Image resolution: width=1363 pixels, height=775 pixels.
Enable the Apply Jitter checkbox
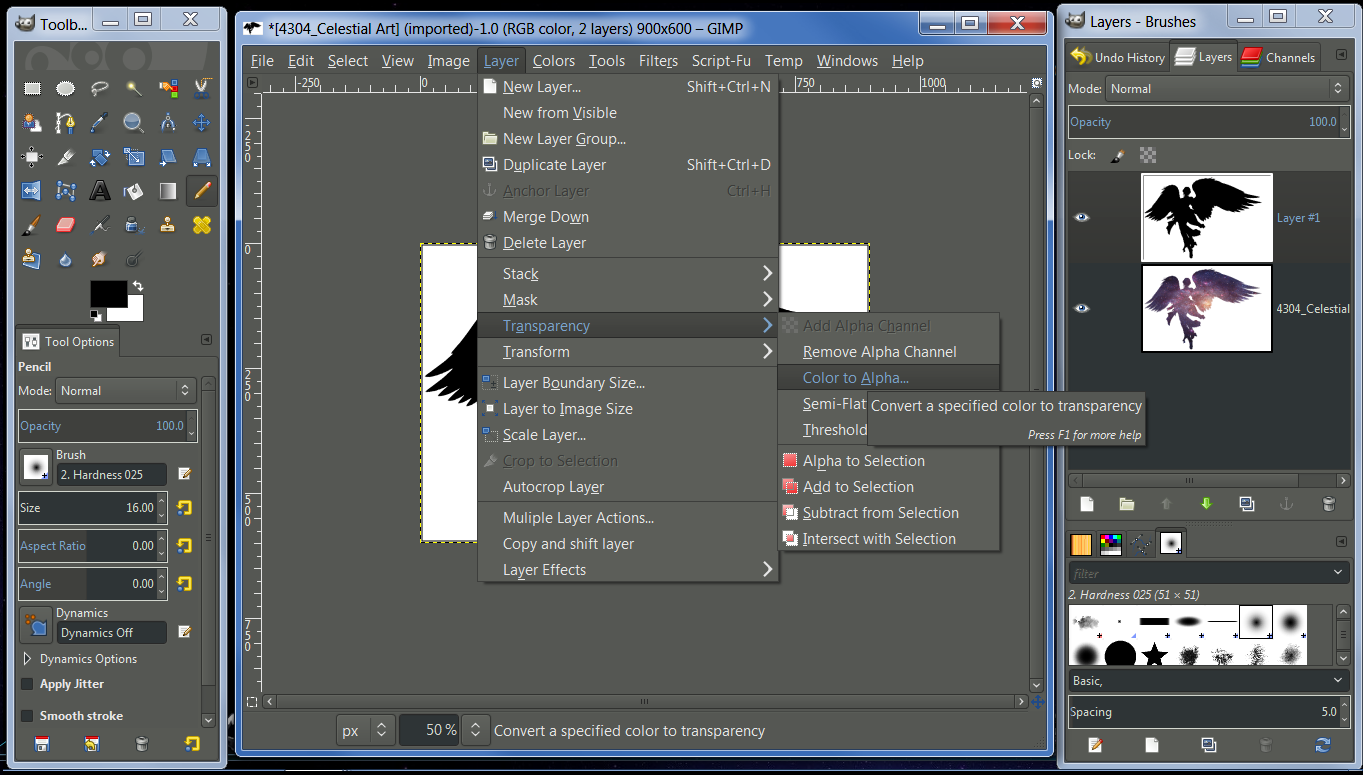(x=27, y=684)
